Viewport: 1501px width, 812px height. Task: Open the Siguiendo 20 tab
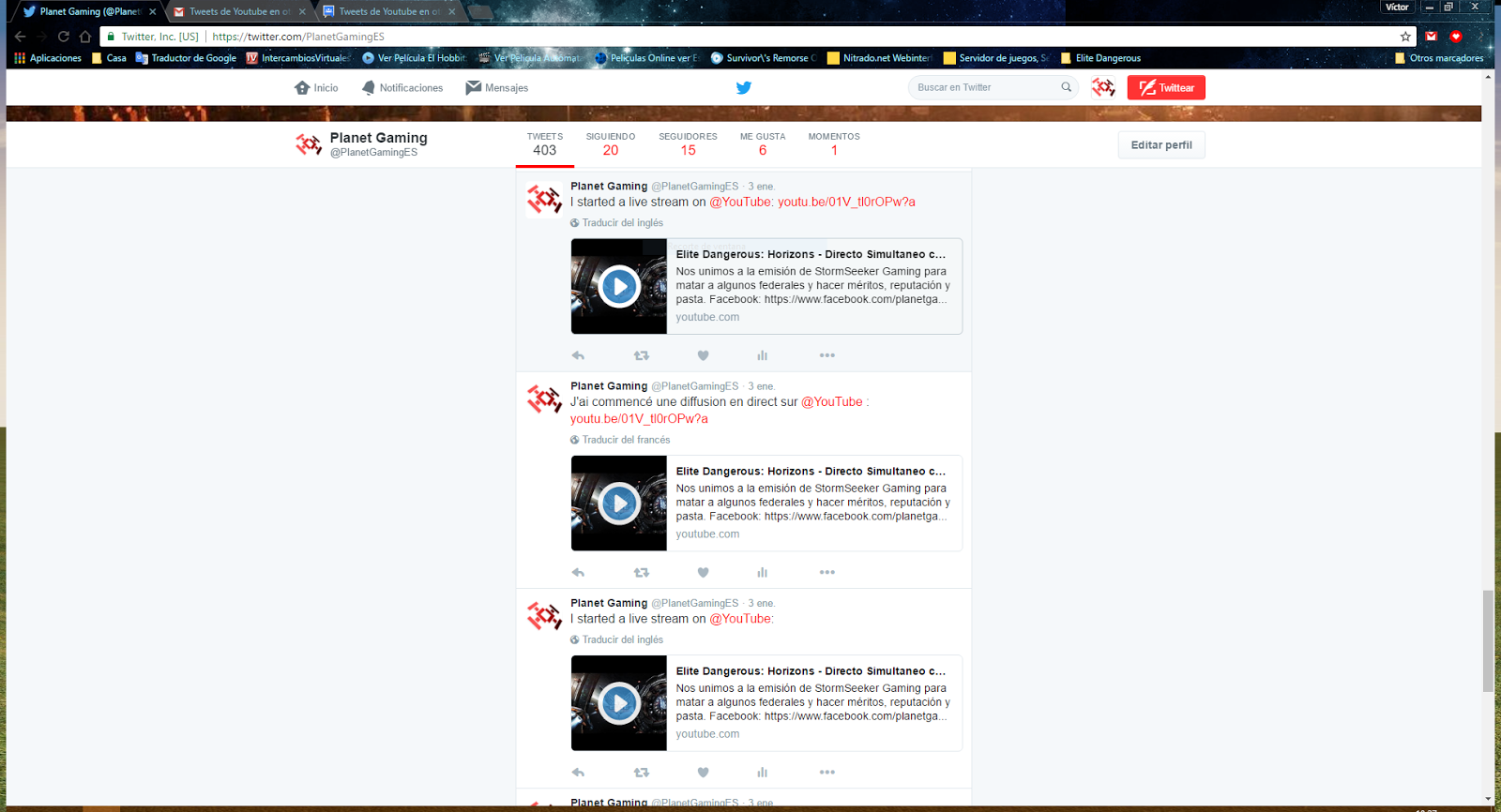[x=611, y=144]
